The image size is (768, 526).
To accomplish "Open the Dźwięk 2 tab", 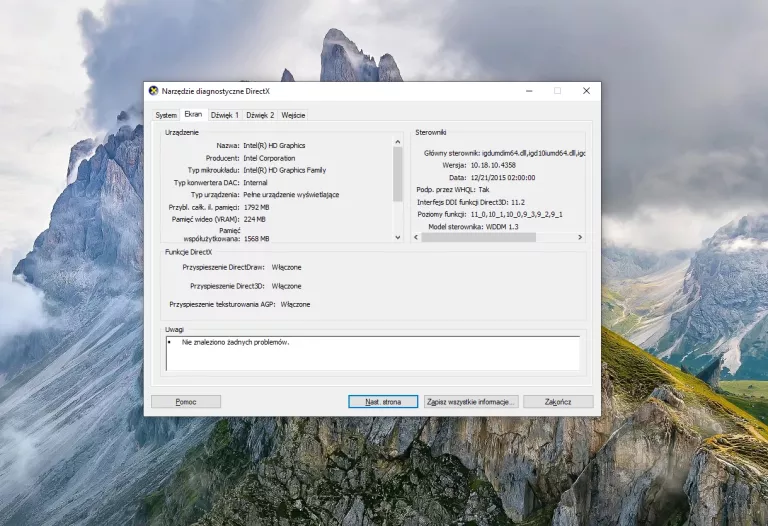I will pos(260,115).
